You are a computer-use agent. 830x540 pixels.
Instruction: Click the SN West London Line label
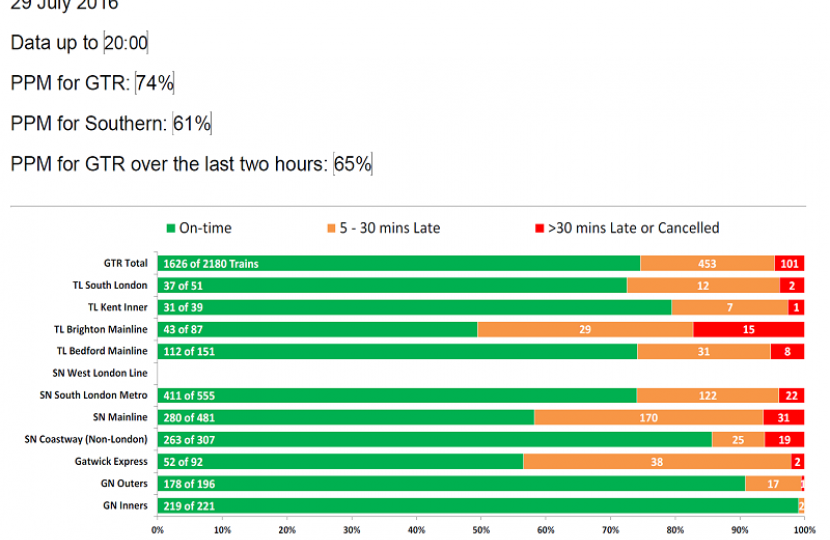point(99,374)
